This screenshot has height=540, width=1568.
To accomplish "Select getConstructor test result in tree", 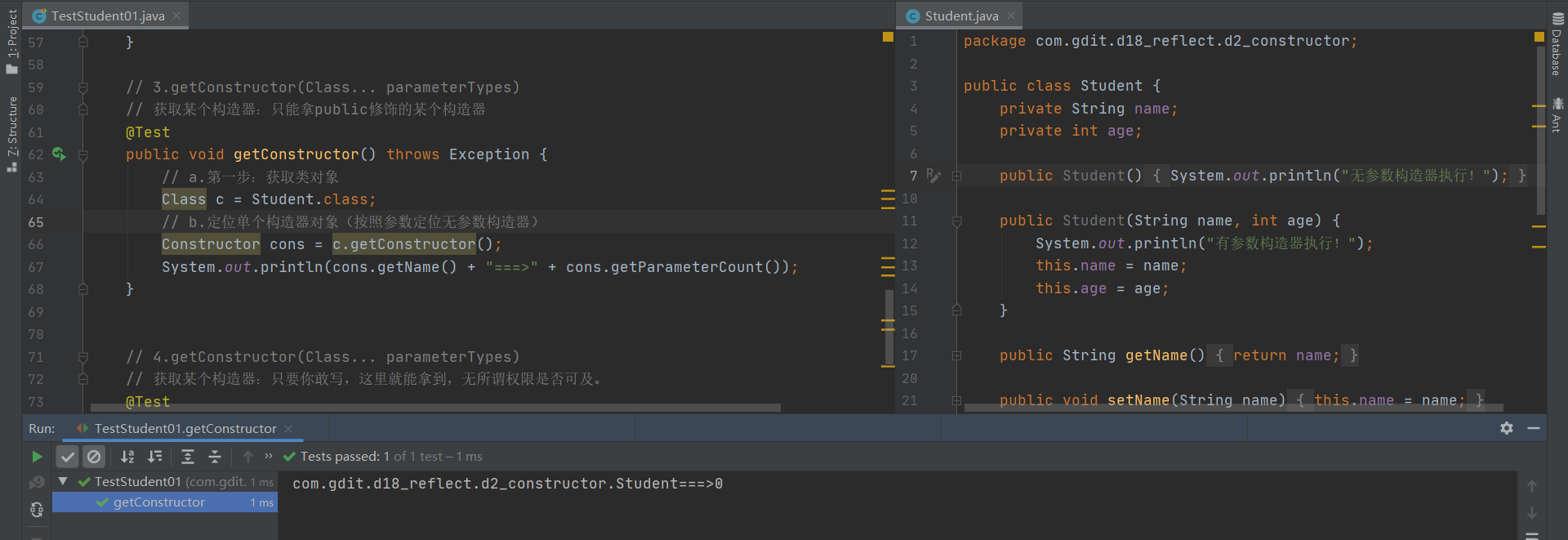I will click(x=159, y=502).
